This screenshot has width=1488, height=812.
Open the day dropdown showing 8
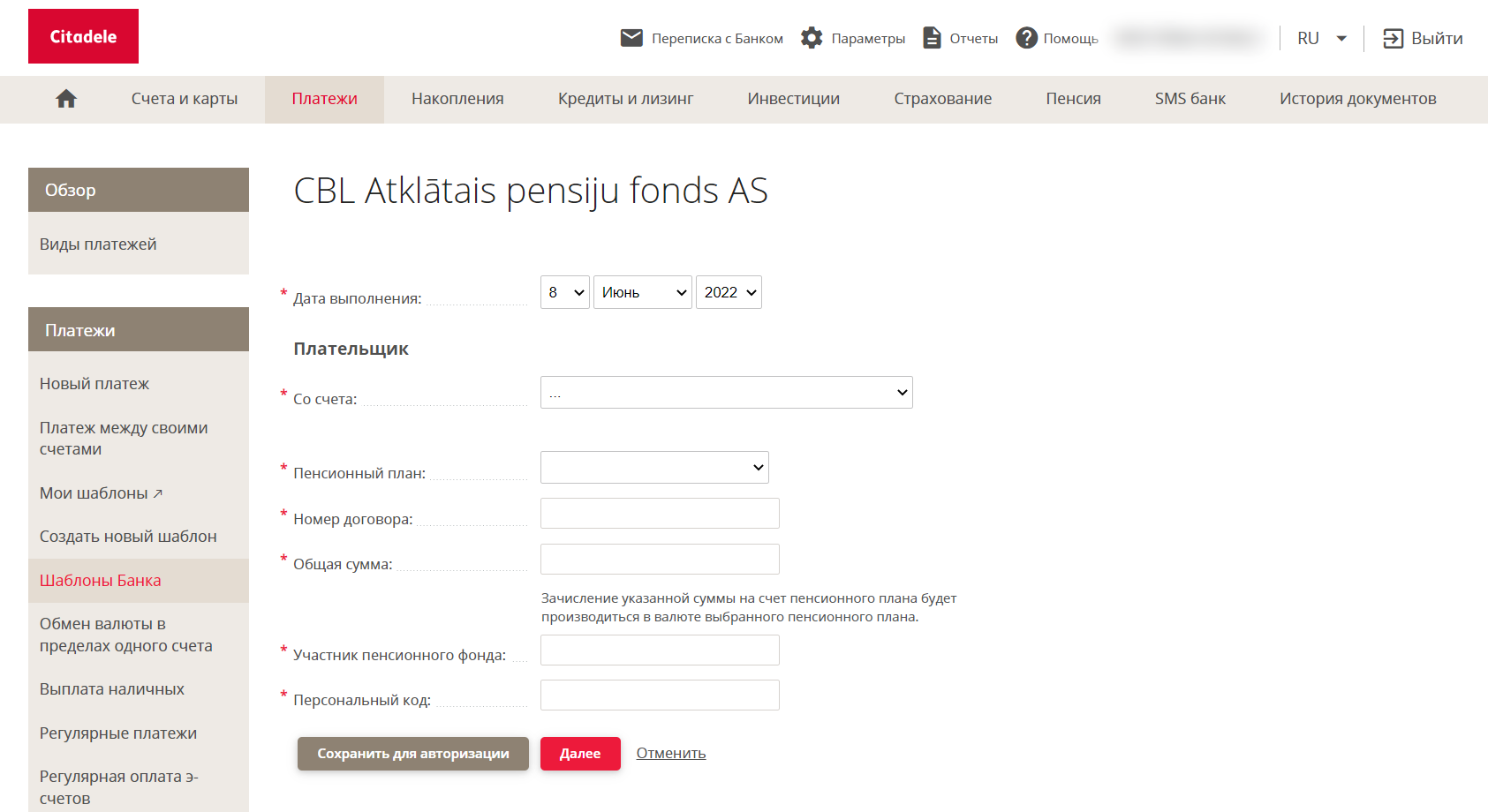(565, 292)
